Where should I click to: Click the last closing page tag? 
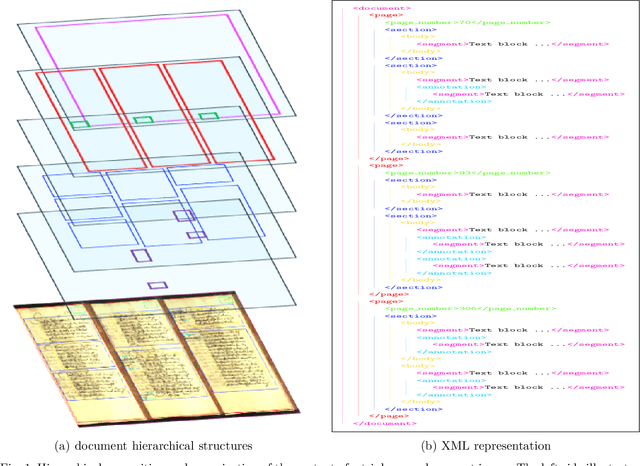tap(381, 415)
